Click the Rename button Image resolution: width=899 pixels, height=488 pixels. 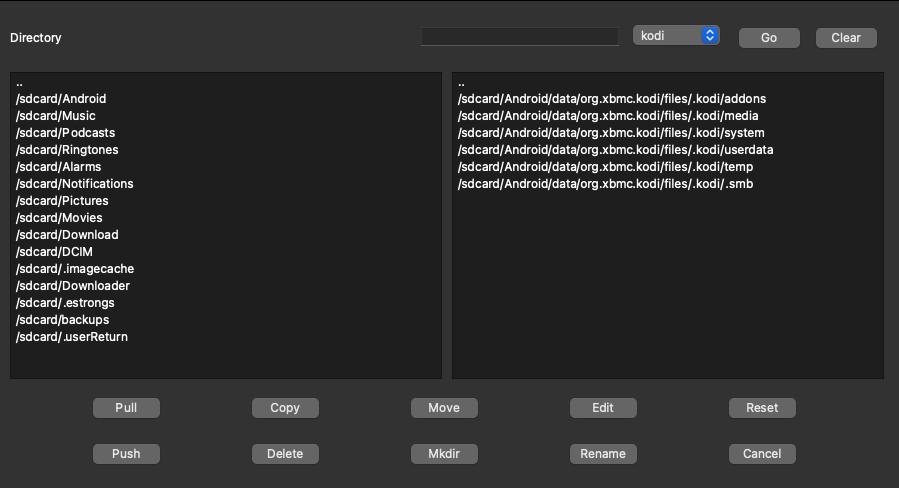tap(603, 454)
